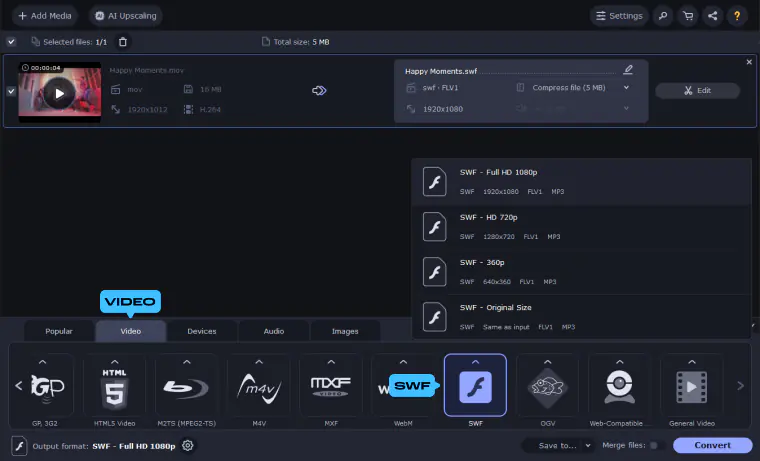
Task: Expand presets above 3GP format
Action: [x=43, y=362]
